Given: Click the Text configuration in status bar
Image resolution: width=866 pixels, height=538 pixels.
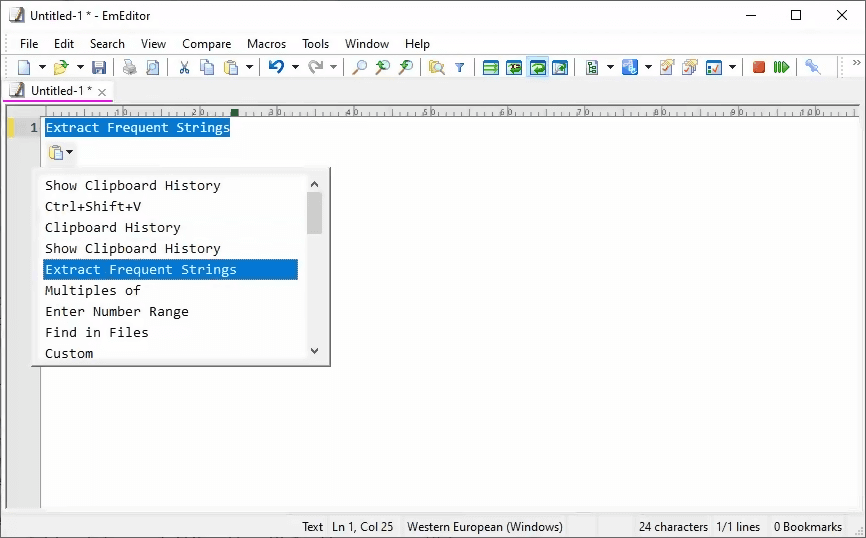Looking at the screenshot, I should [312, 527].
